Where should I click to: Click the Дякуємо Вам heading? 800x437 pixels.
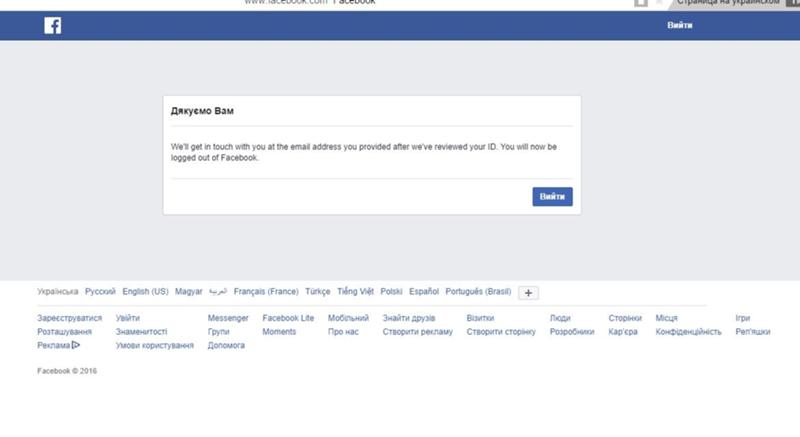click(x=202, y=111)
